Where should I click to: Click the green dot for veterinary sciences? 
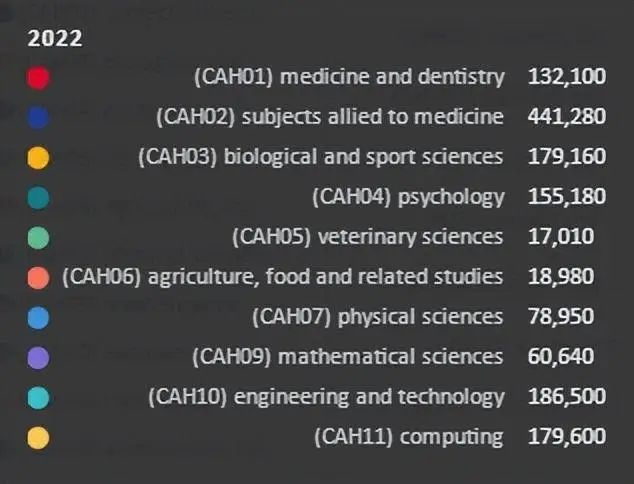(38, 238)
